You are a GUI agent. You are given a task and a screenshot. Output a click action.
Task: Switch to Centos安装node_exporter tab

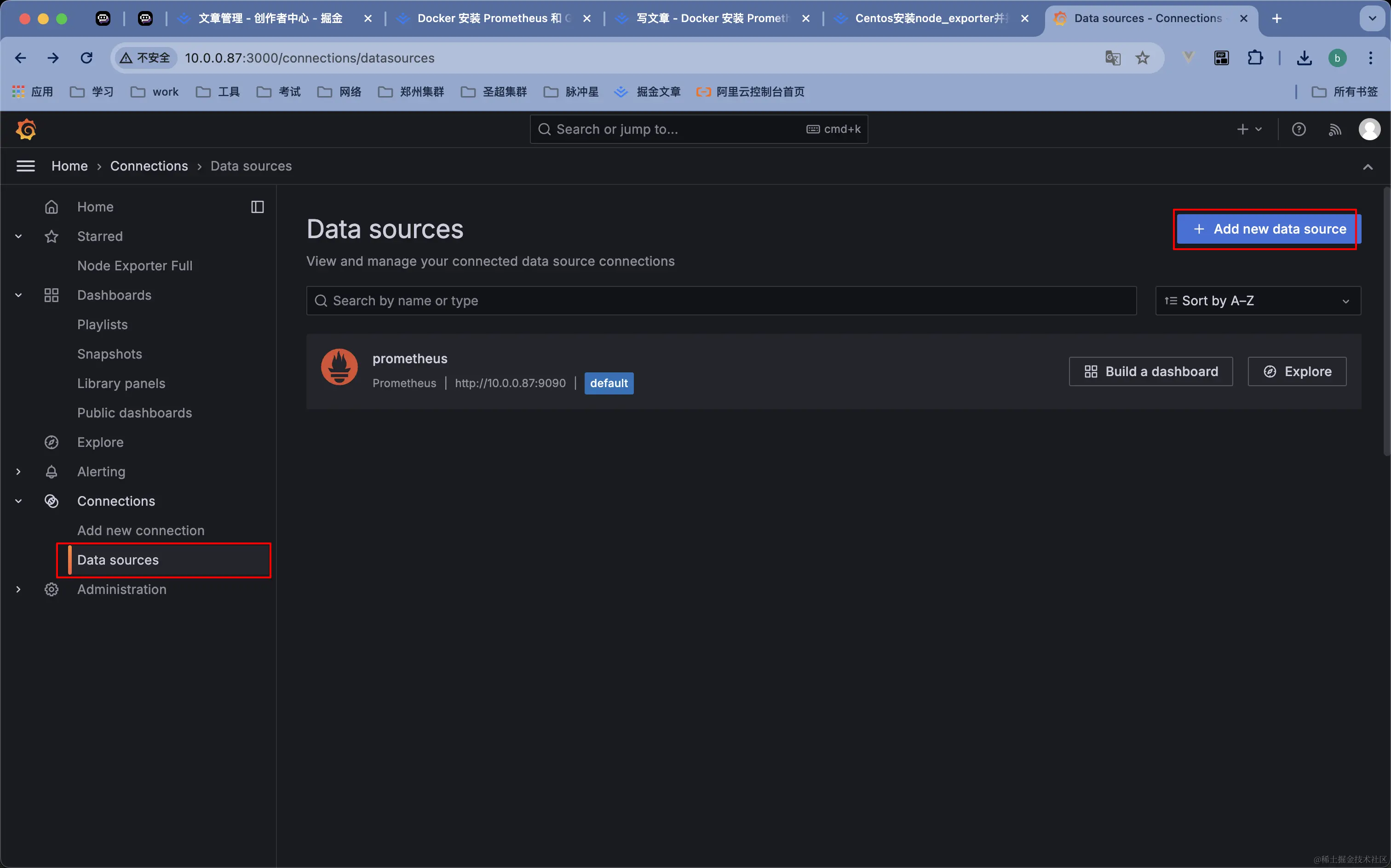click(x=932, y=18)
